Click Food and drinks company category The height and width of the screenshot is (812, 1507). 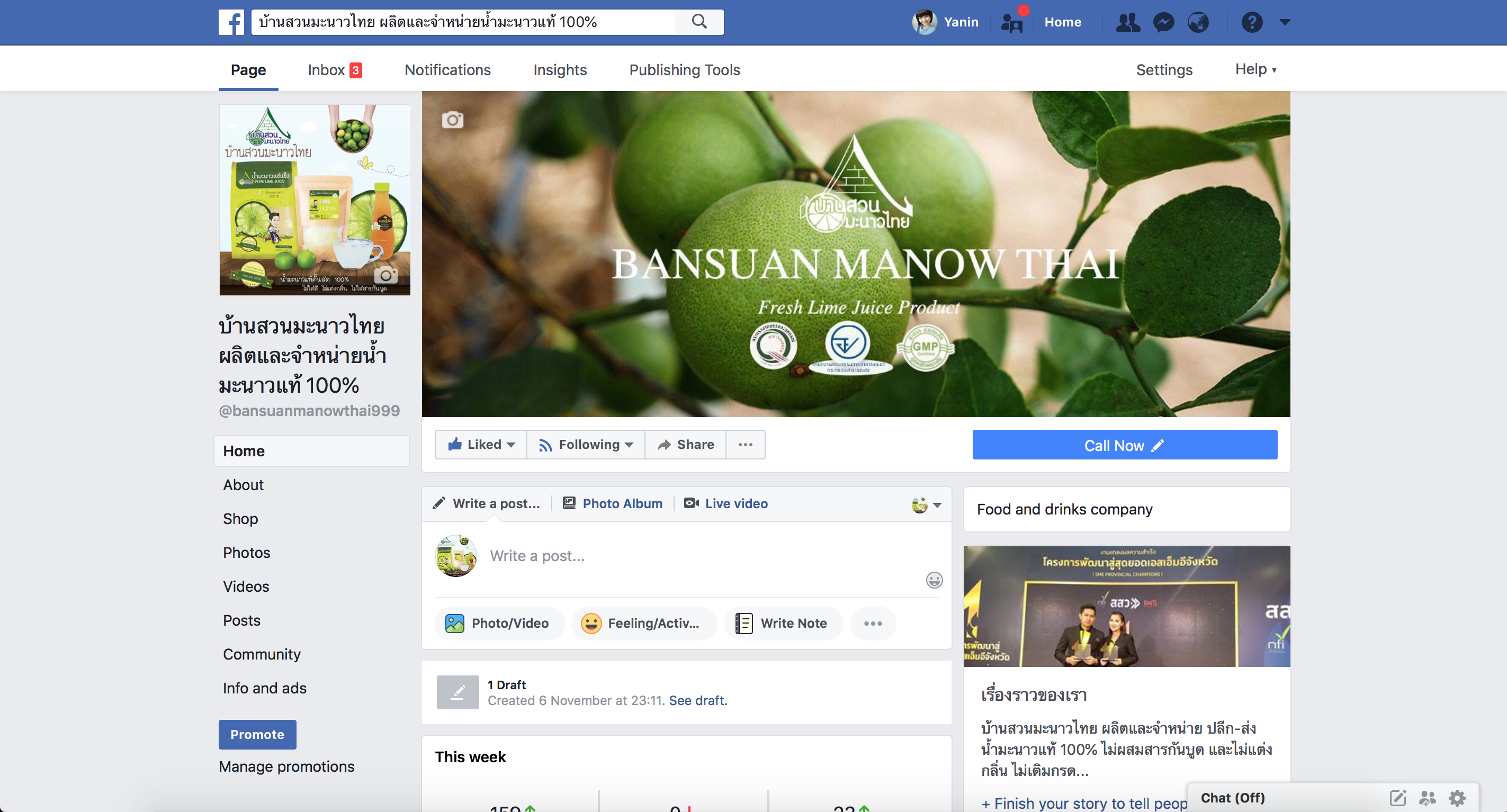coord(1065,509)
